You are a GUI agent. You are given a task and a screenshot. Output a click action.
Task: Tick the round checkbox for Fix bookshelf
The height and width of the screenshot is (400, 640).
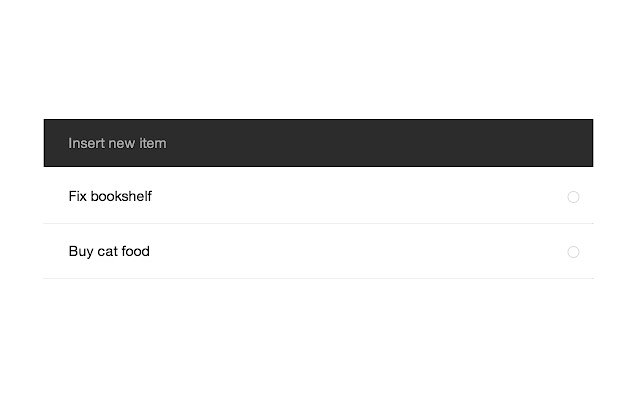tap(573, 197)
